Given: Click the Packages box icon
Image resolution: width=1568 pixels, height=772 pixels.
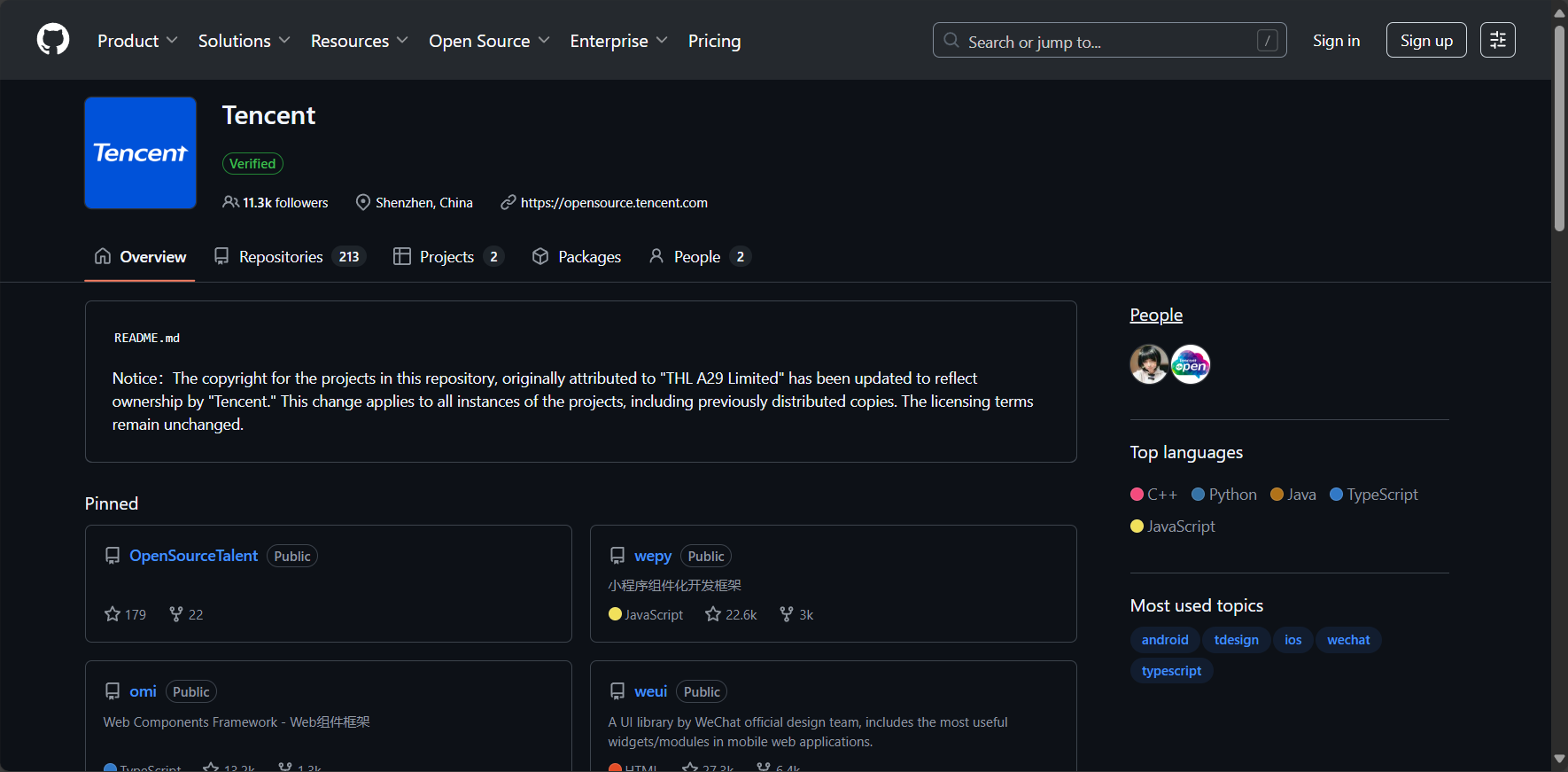Looking at the screenshot, I should [540, 256].
